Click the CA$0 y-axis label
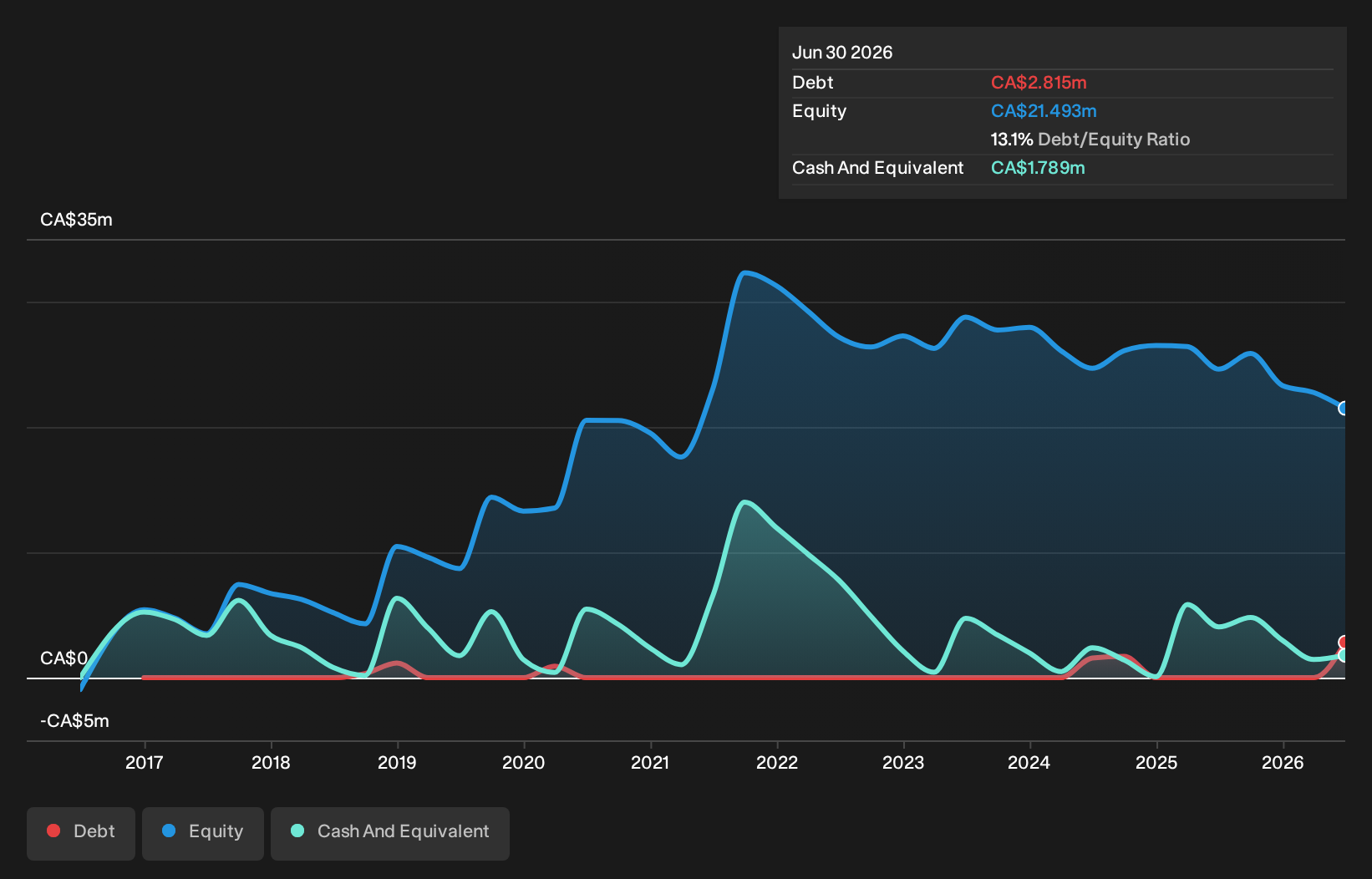 64,658
